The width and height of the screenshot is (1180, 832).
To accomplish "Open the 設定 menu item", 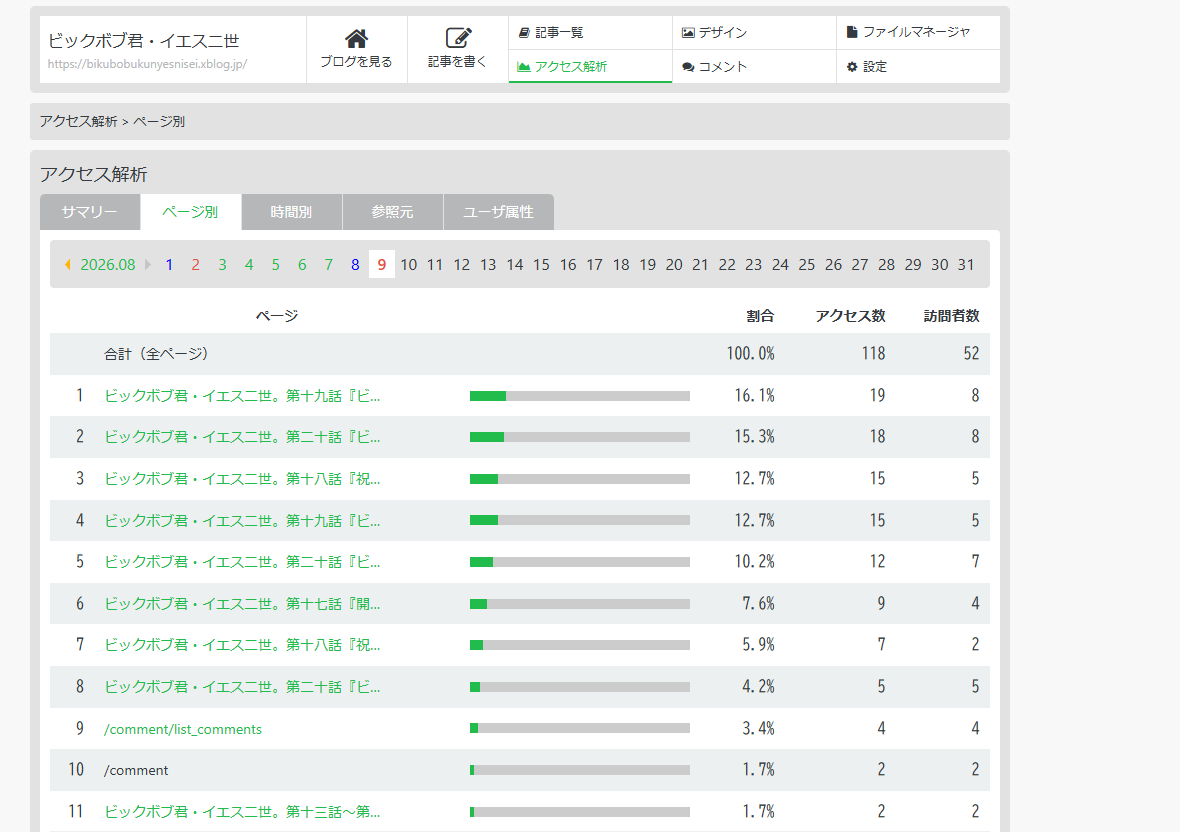I will [x=918, y=67].
